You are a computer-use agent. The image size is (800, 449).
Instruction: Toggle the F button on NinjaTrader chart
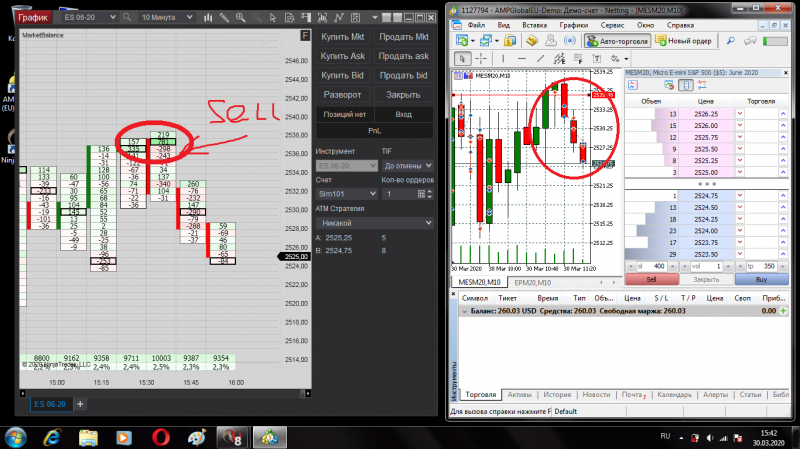305,35
